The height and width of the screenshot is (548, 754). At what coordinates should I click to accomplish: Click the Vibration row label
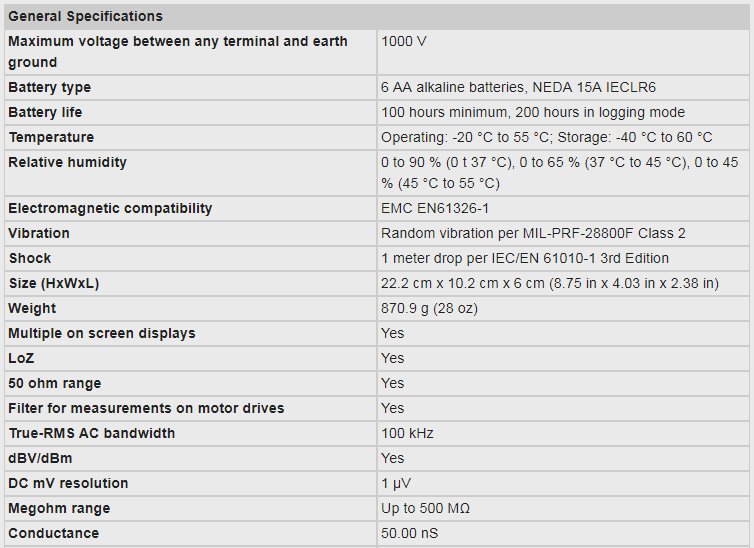click(39, 233)
